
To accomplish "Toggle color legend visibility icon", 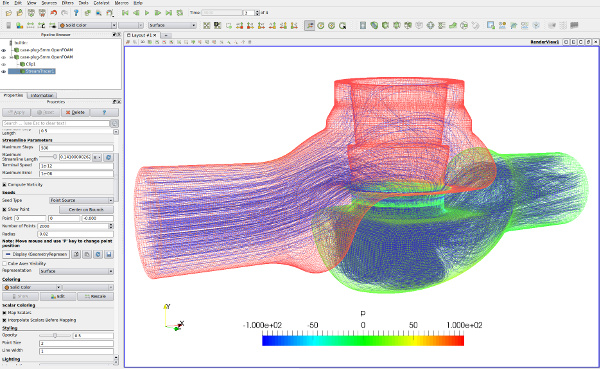I will pyautogui.click(x=8, y=25).
